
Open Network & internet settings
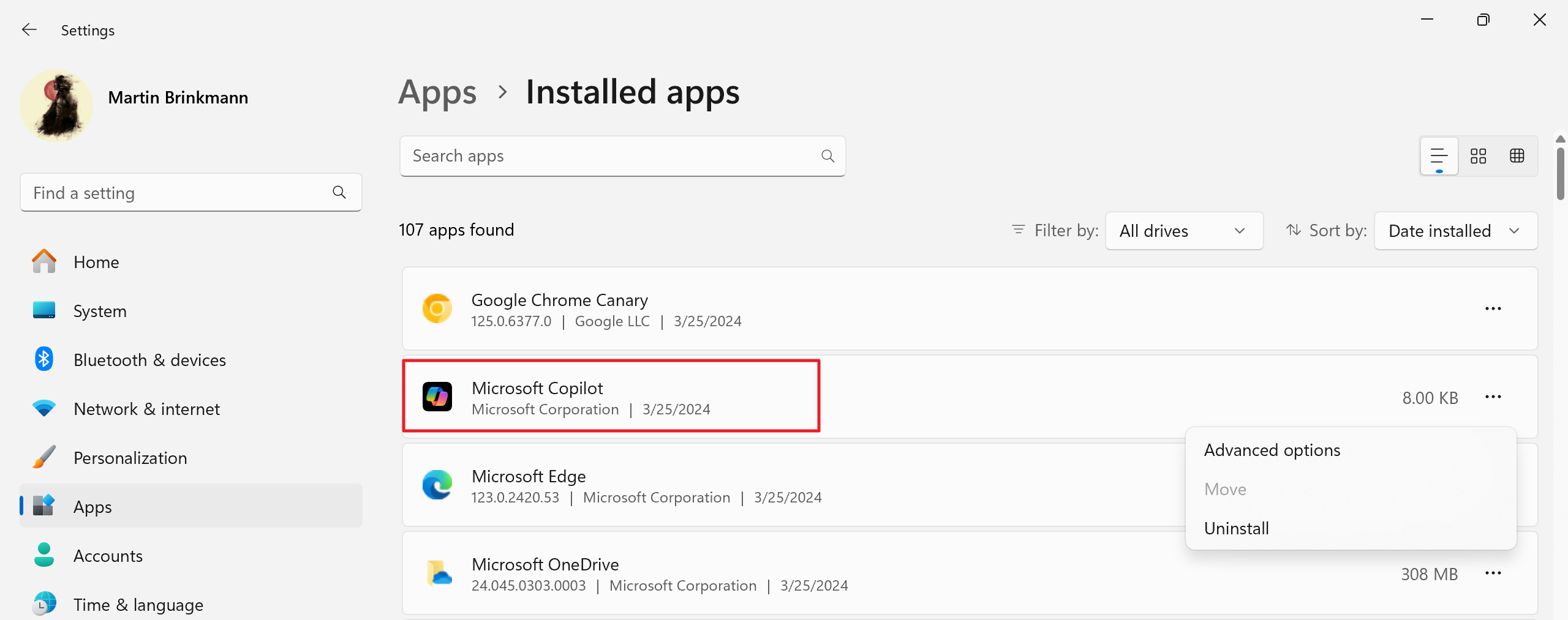(191, 409)
